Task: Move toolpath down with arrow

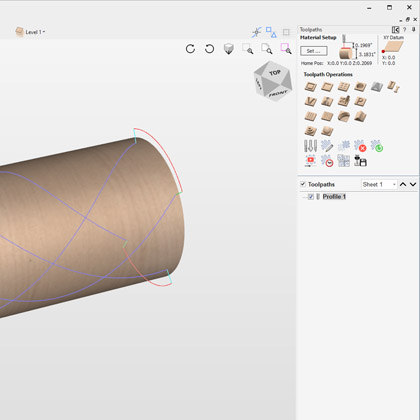Action: pyautogui.click(x=413, y=184)
